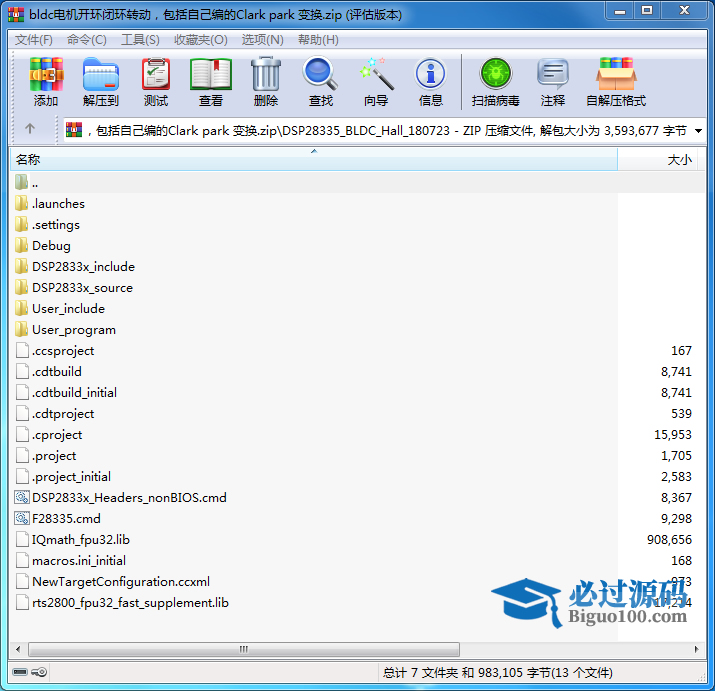This screenshot has width=715, height=691.
Task: Select the .settings folder icon
Action: tap(21, 224)
